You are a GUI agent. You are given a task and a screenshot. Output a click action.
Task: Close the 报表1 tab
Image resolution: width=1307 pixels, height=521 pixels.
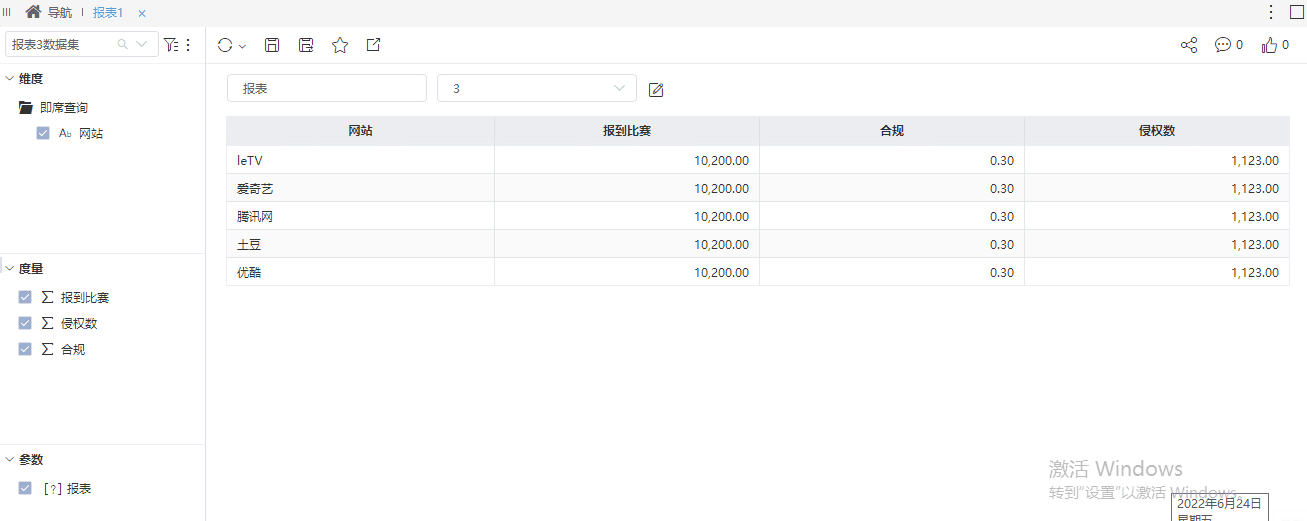[142, 14]
